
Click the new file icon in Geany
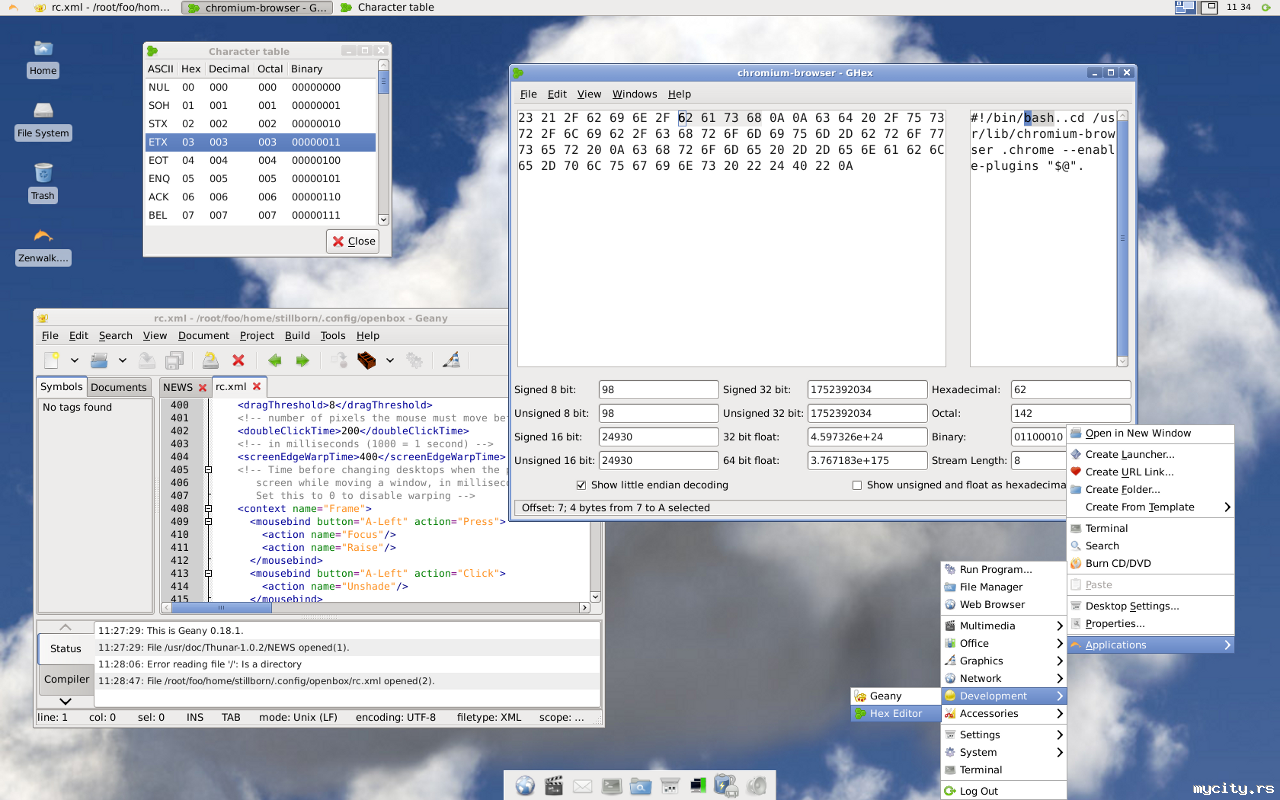coord(52,360)
